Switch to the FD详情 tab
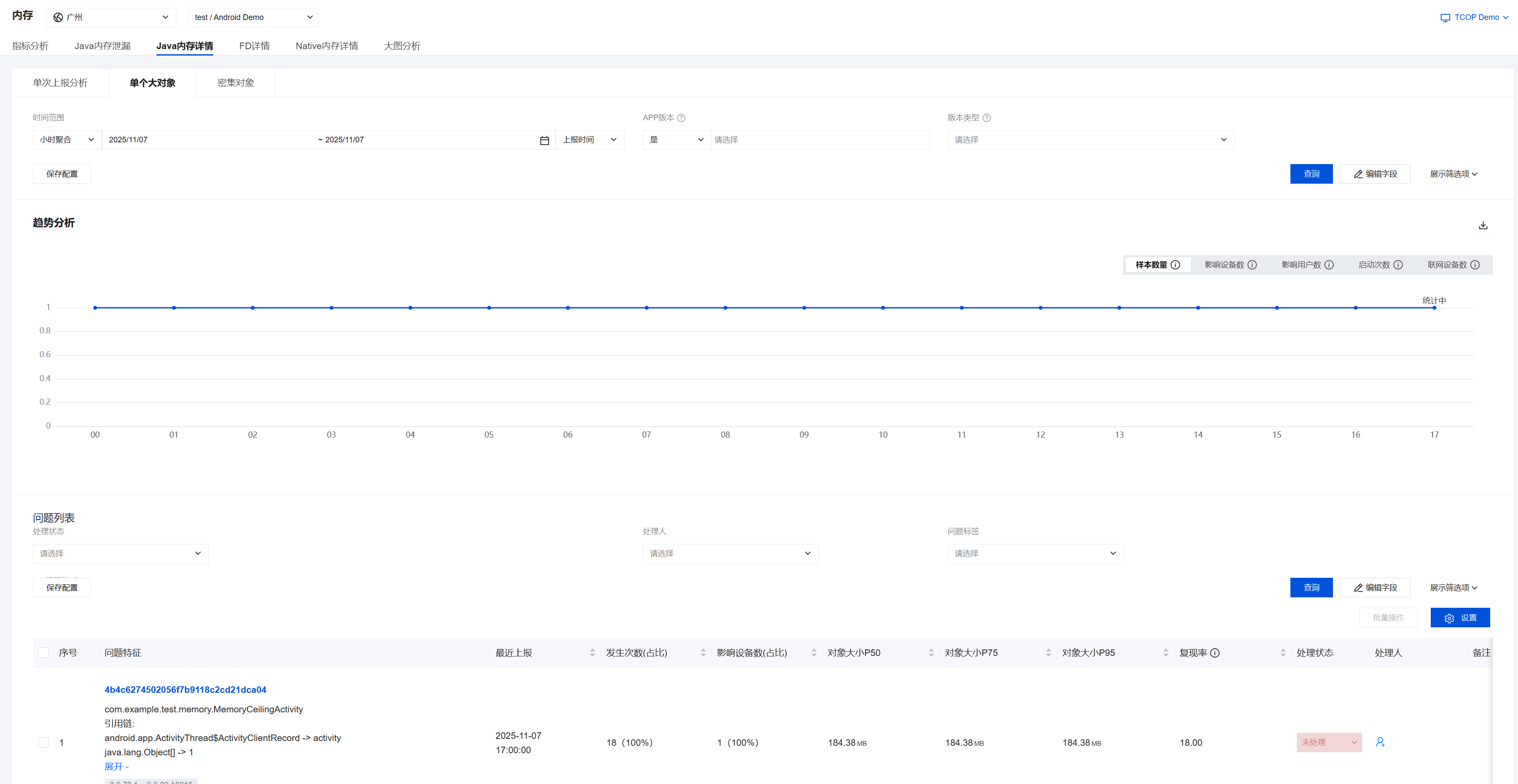The width and height of the screenshot is (1518, 784). (254, 46)
